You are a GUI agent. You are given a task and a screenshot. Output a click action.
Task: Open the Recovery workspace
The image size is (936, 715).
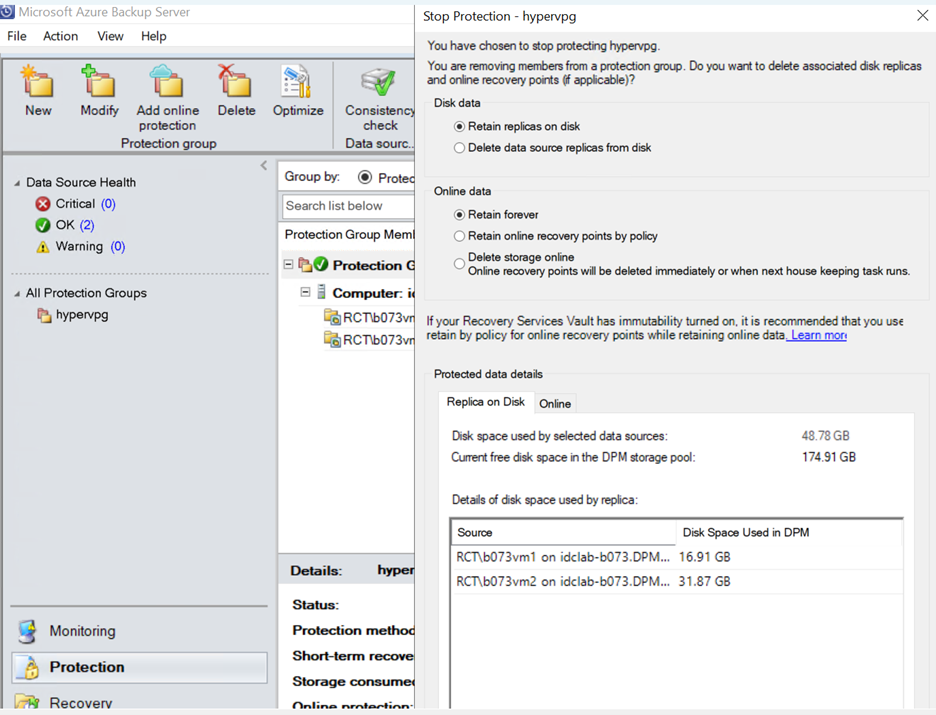click(x=140, y=702)
